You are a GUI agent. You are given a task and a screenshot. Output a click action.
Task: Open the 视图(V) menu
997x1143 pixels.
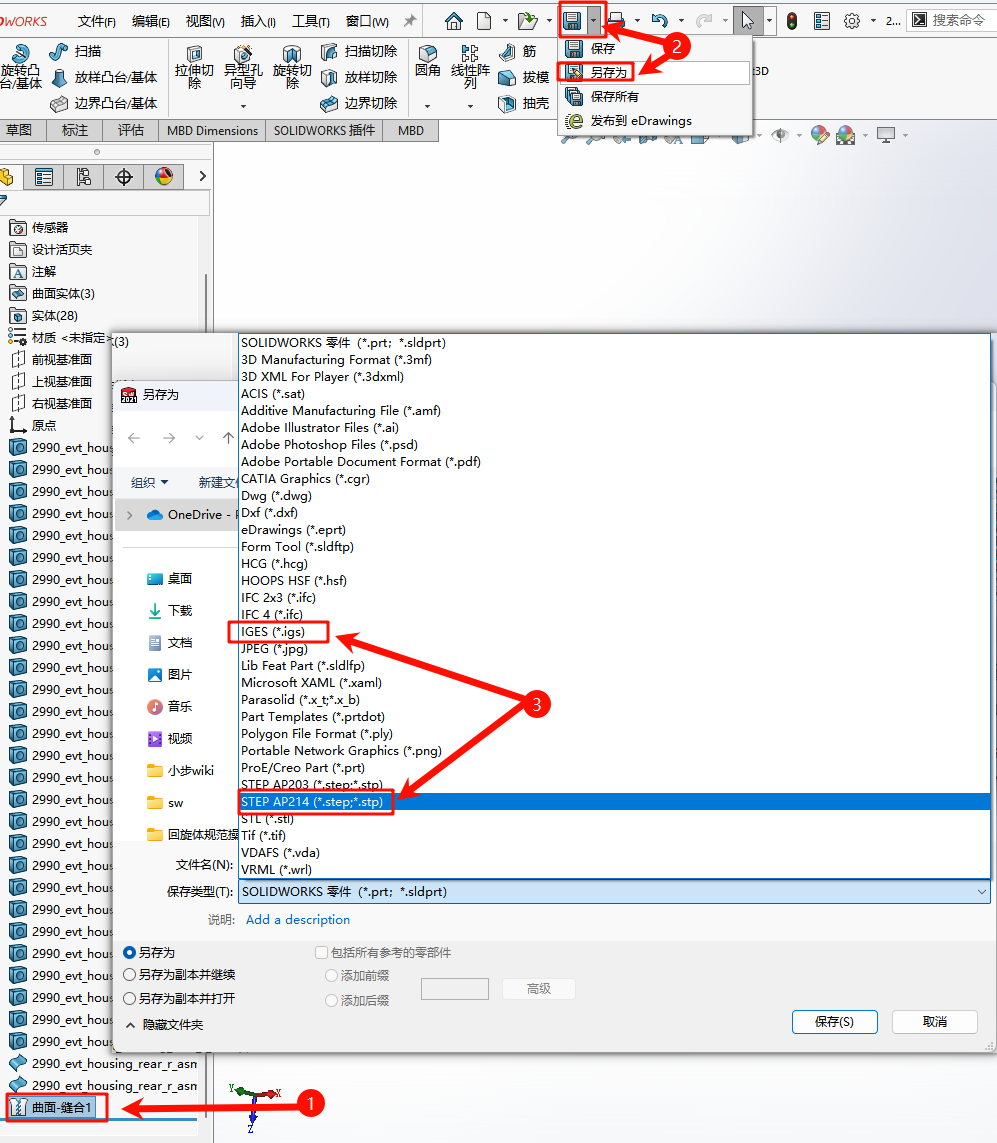[x=205, y=22]
